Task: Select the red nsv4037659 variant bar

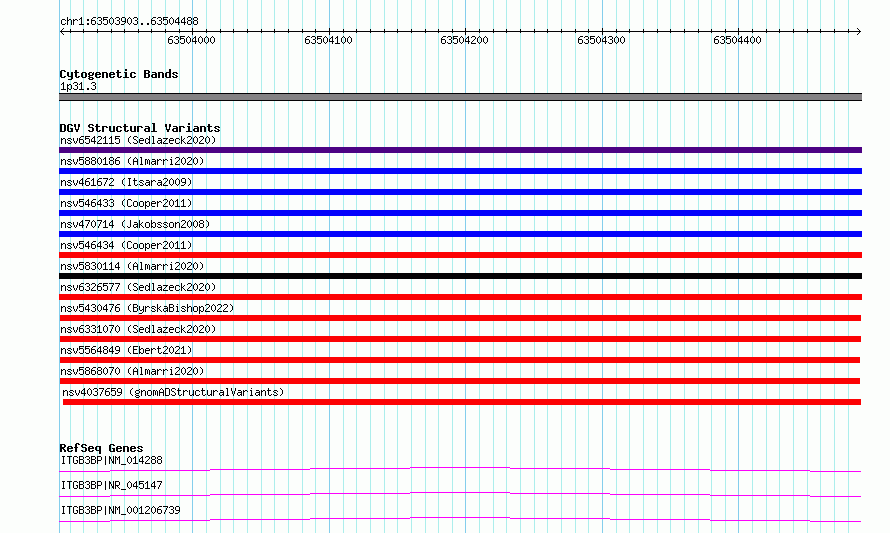Action: click(x=461, y=402)
